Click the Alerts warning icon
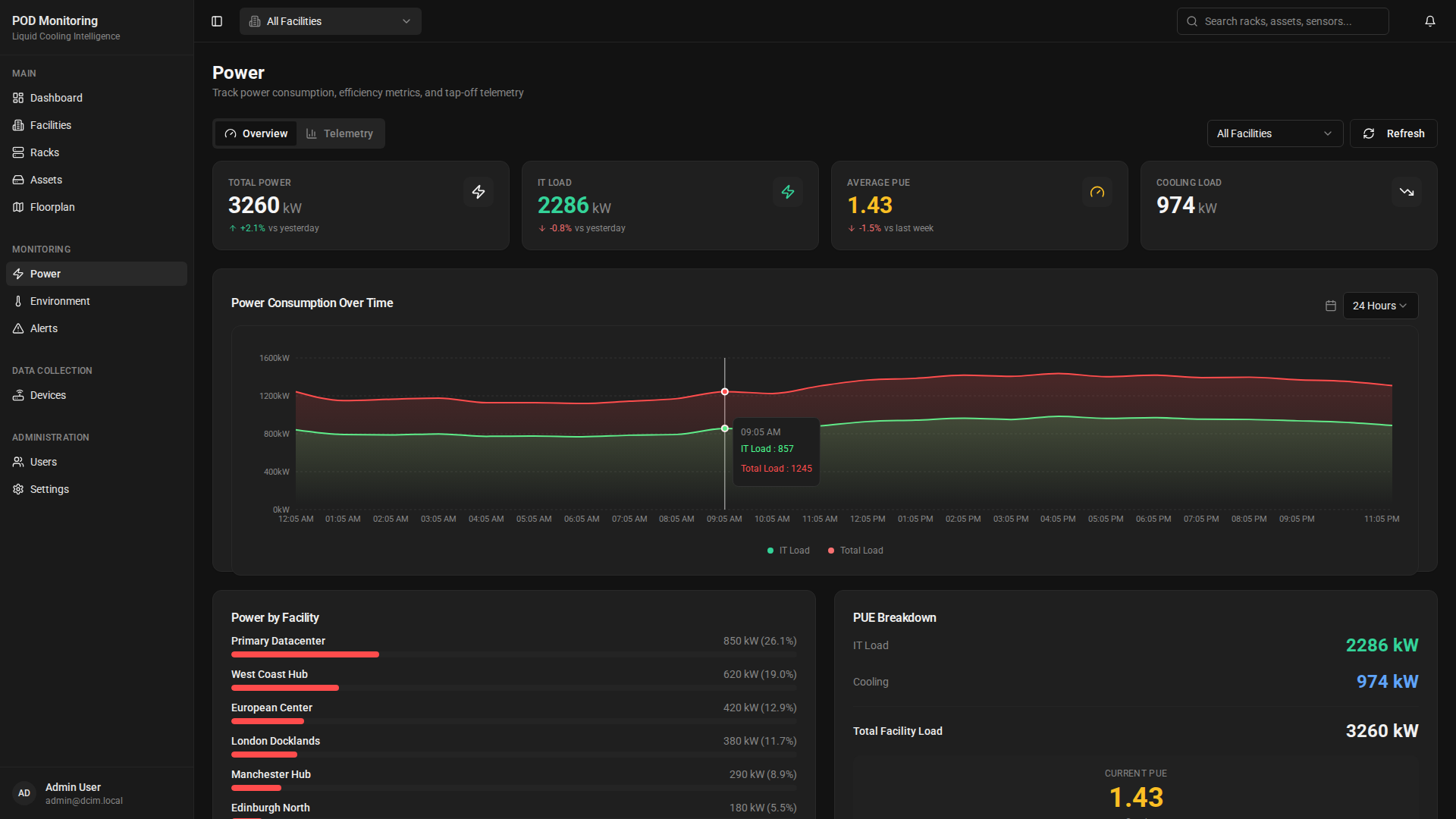The image size is (1456, 819). pyautogui.click(x=18, y=328)
